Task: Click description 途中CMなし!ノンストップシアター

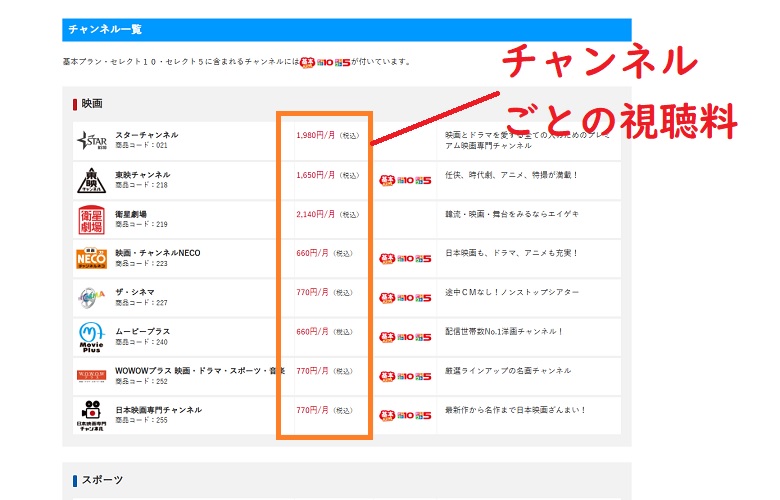Action: tap(512, 293)
